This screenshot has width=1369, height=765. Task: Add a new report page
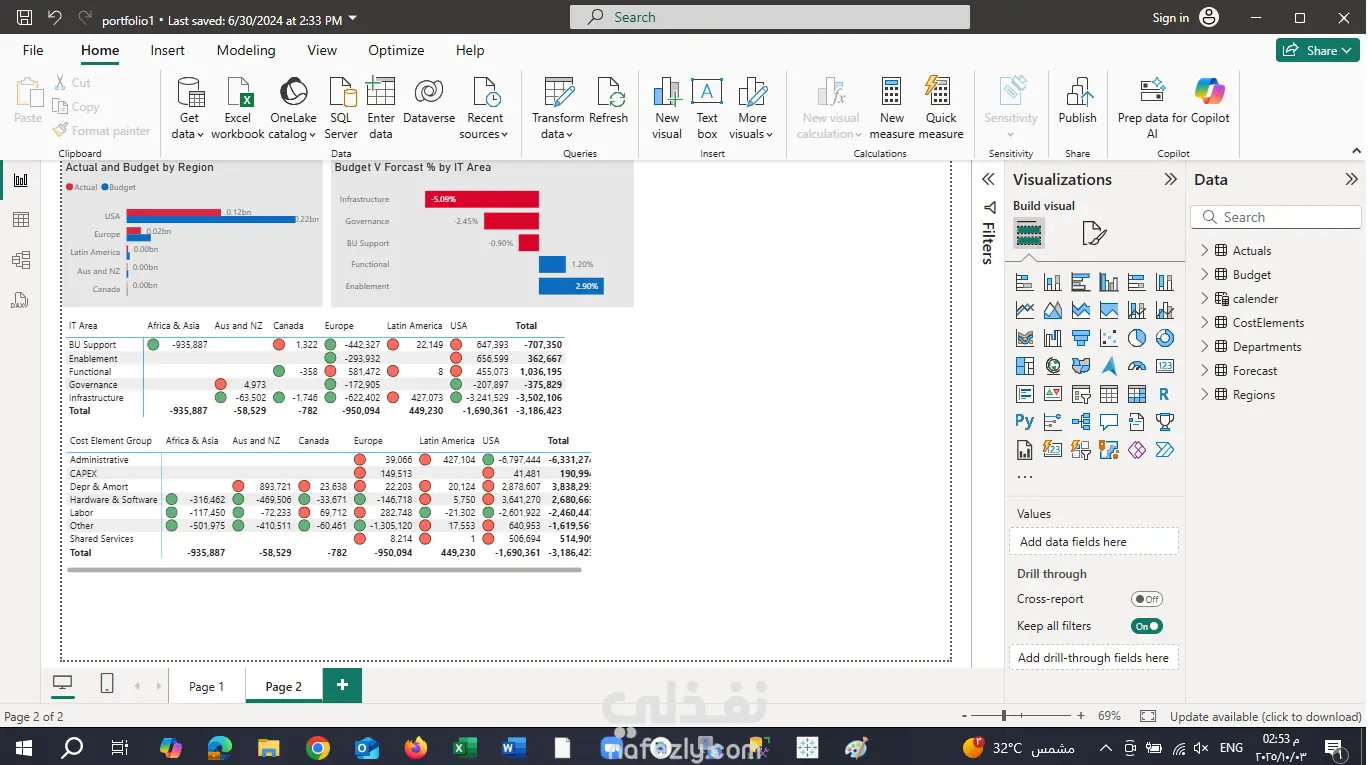(x=342, y=685)
